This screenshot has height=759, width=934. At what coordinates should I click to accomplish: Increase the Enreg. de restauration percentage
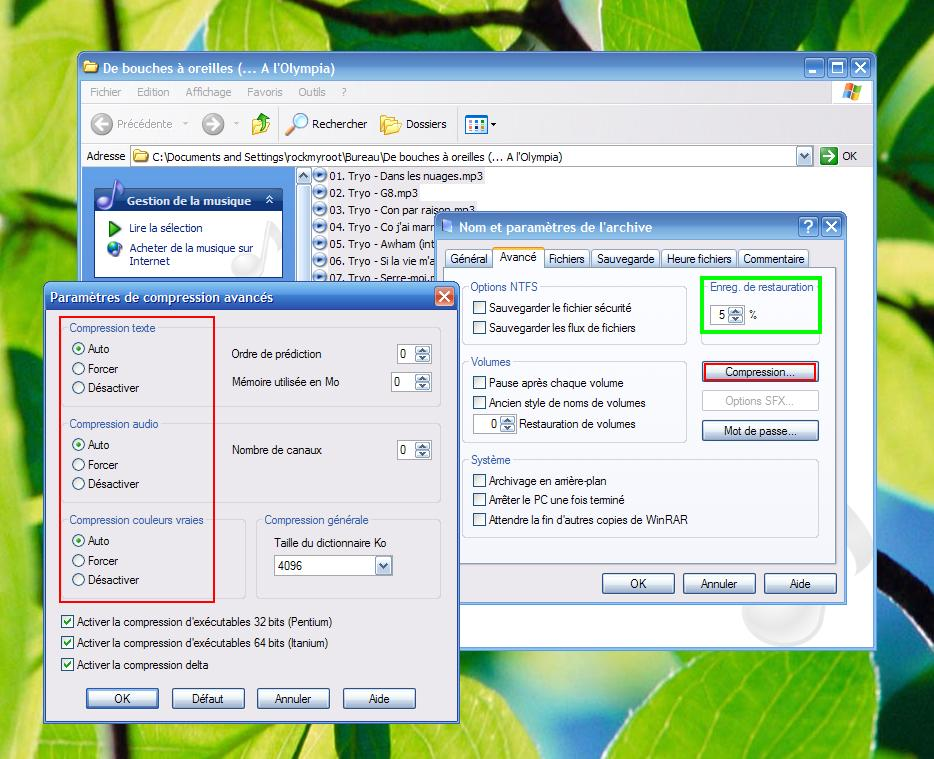pos(737,310)
